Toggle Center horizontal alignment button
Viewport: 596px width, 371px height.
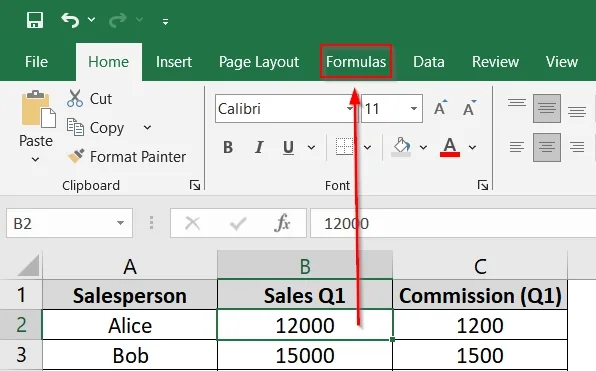pyautogui.click(x=547, y=147)
